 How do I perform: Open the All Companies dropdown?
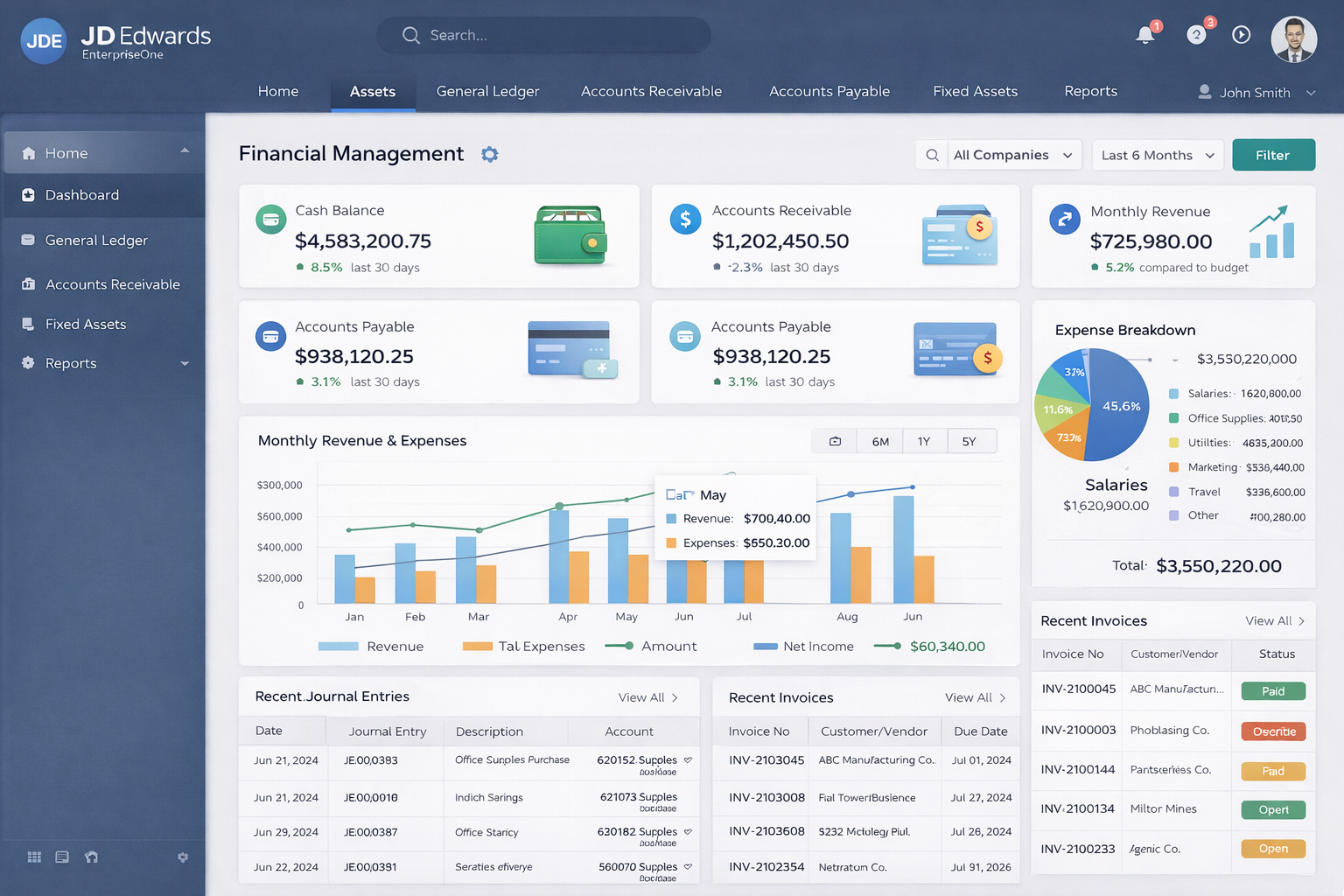point(1012,155)
